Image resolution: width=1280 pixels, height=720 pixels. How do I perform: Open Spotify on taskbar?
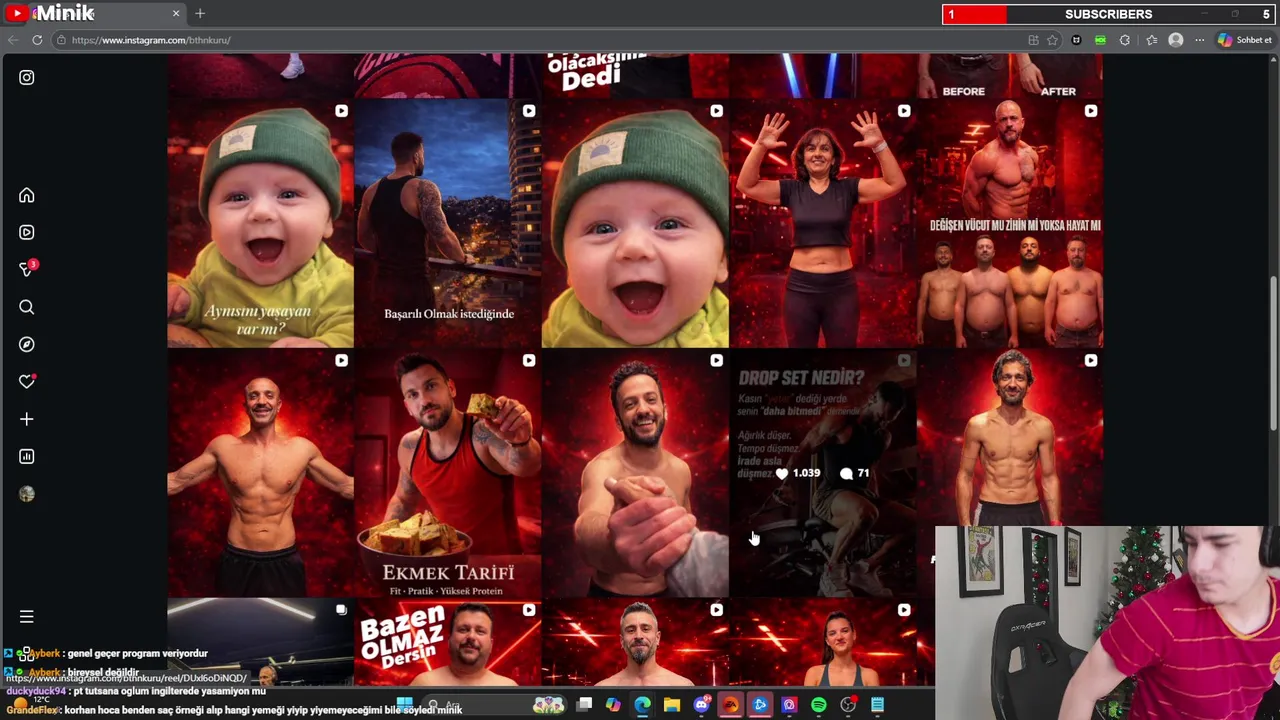click(x=819, y=705)
